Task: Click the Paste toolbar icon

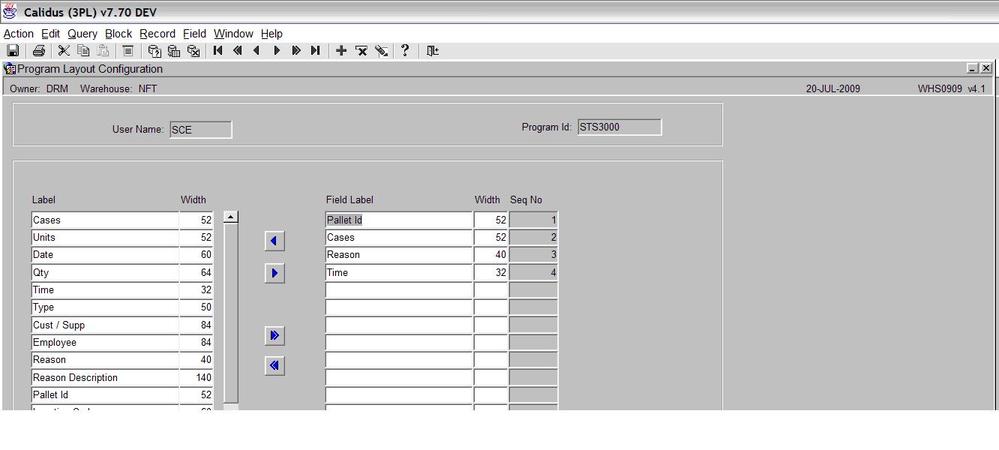Action: (103, 51)
